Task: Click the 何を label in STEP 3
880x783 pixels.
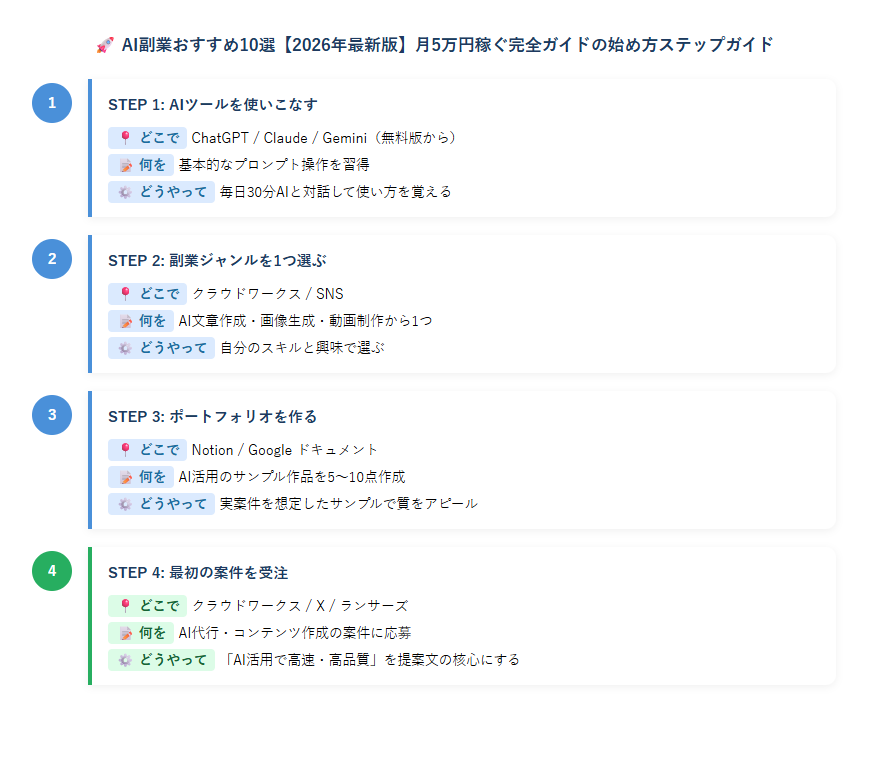Action: point(141,477)
